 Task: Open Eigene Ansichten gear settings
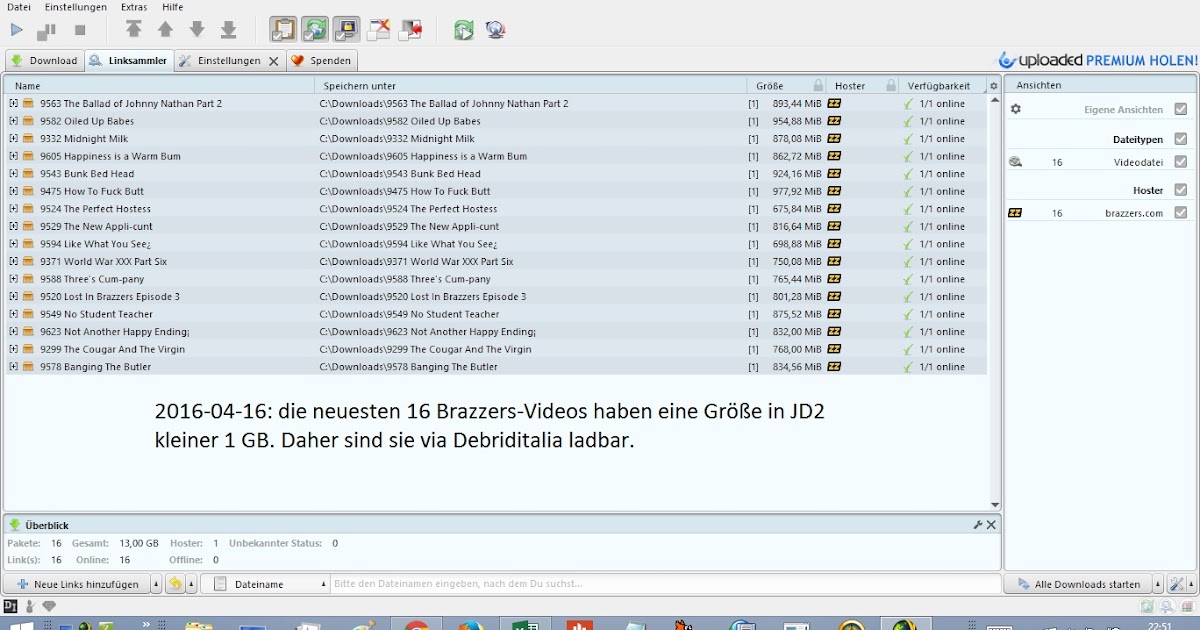point(1016,109)
